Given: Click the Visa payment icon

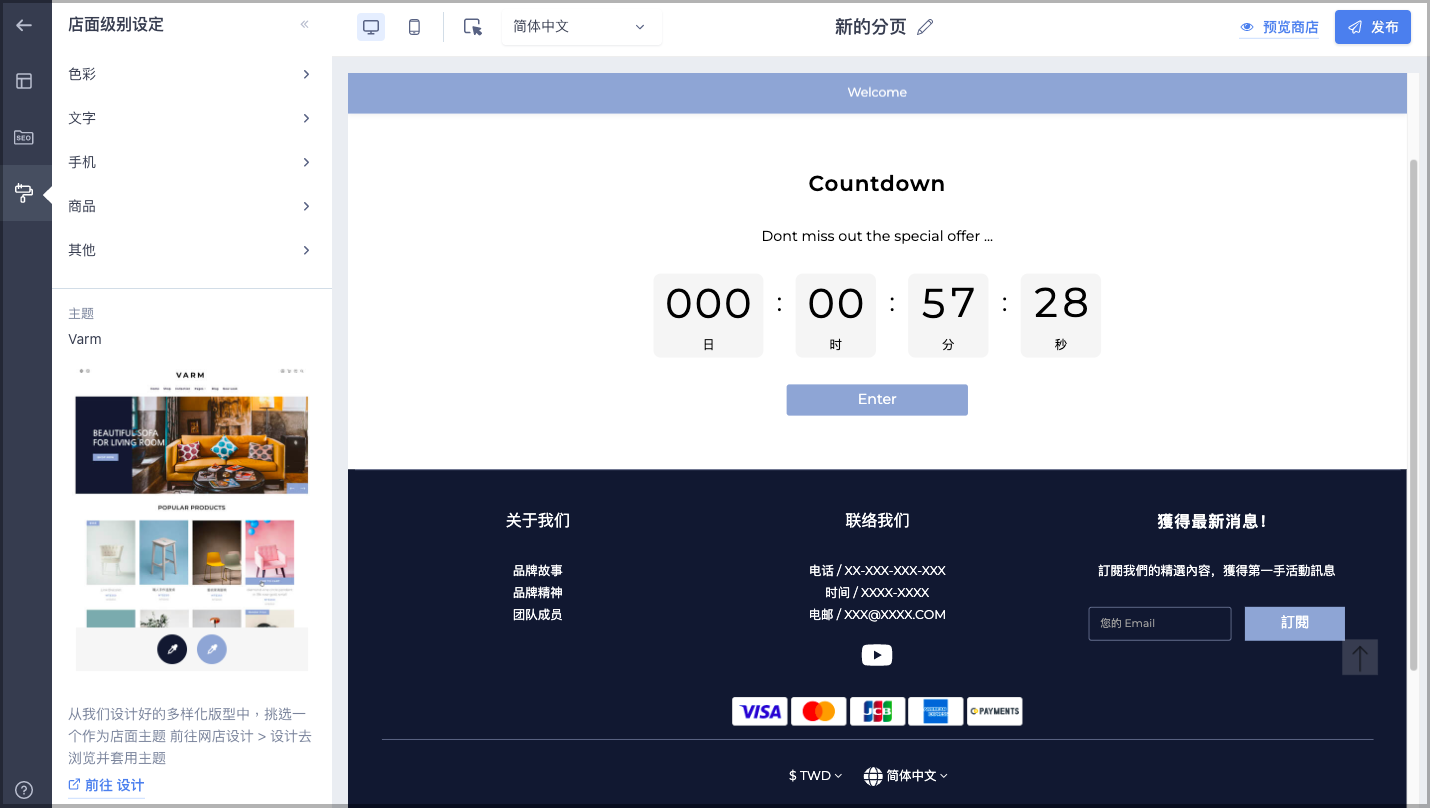Looking at the screenshot, I should pos(760,711).
